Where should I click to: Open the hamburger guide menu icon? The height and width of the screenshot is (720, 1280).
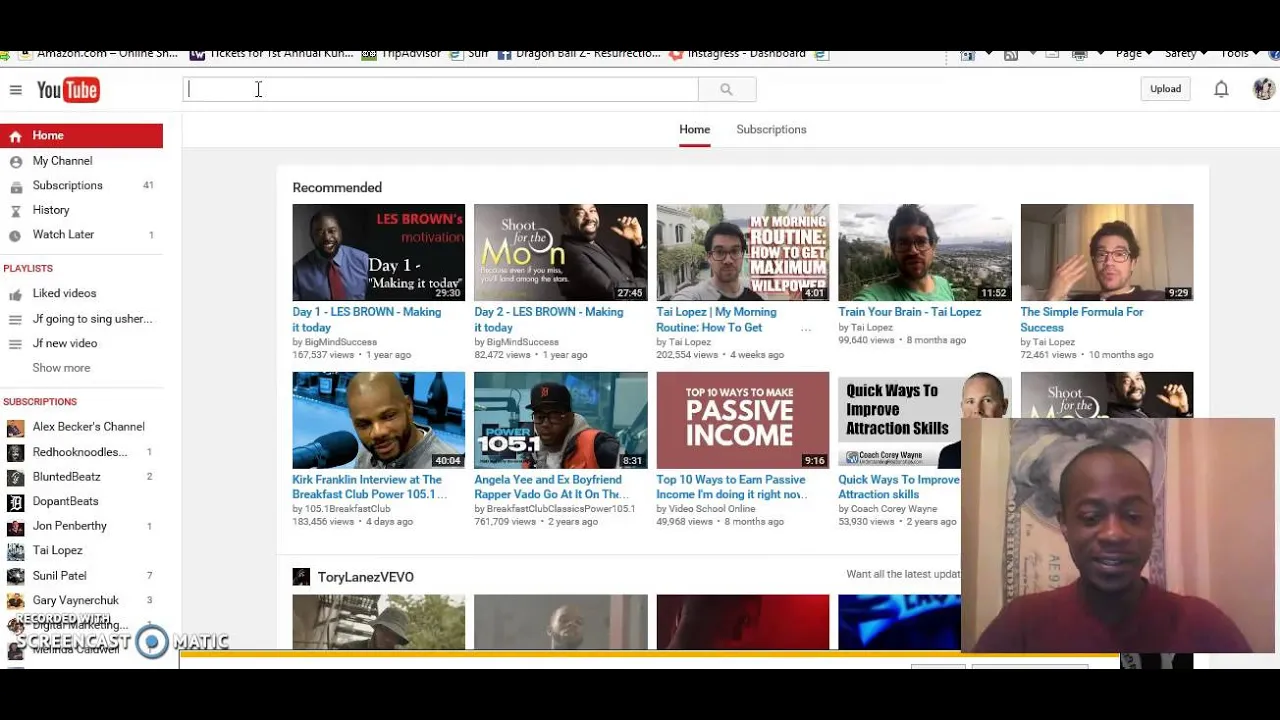click(15, 90)
